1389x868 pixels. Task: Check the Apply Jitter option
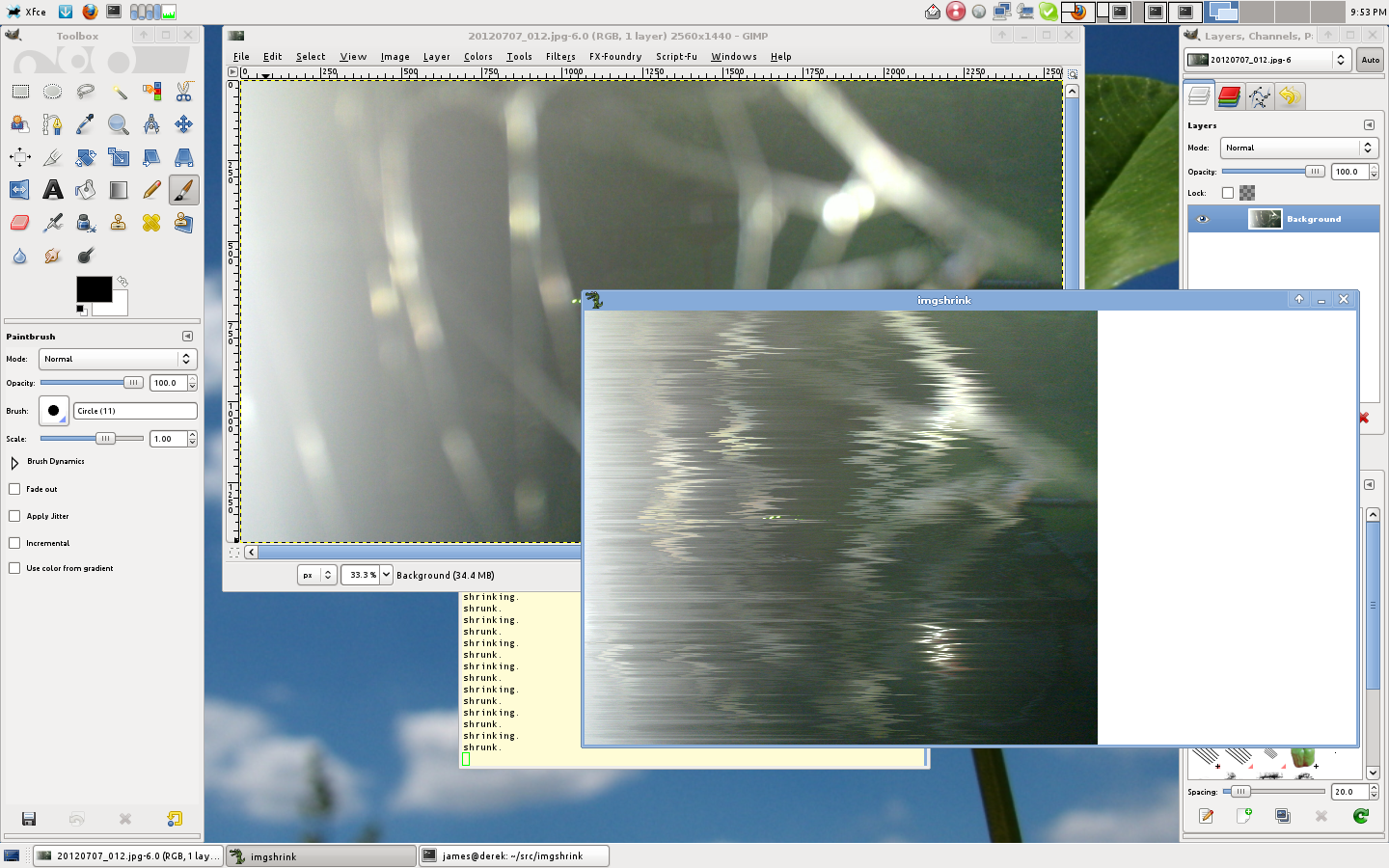(x=14, y=516)
